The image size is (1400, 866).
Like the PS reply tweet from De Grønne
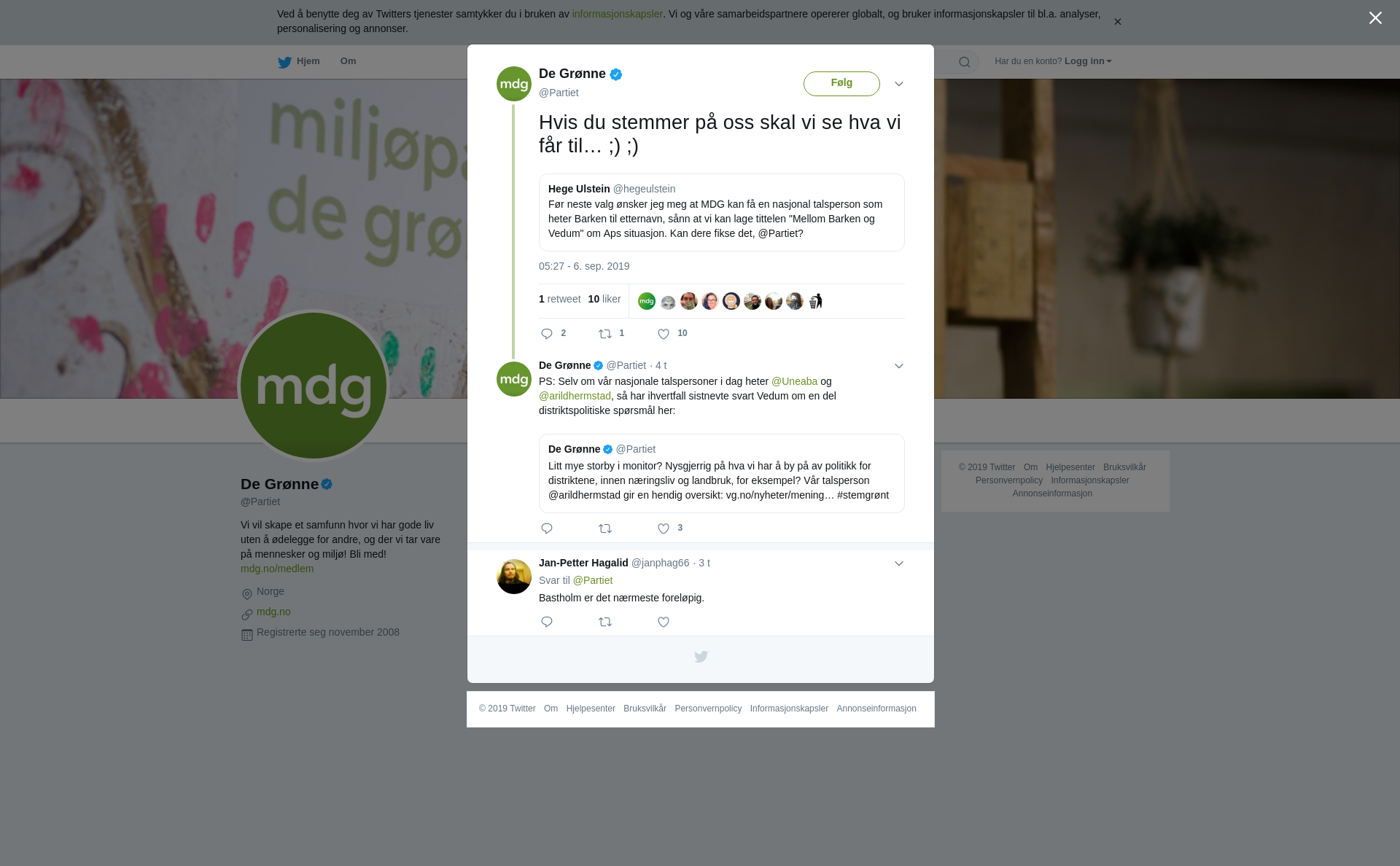(664, 528)
